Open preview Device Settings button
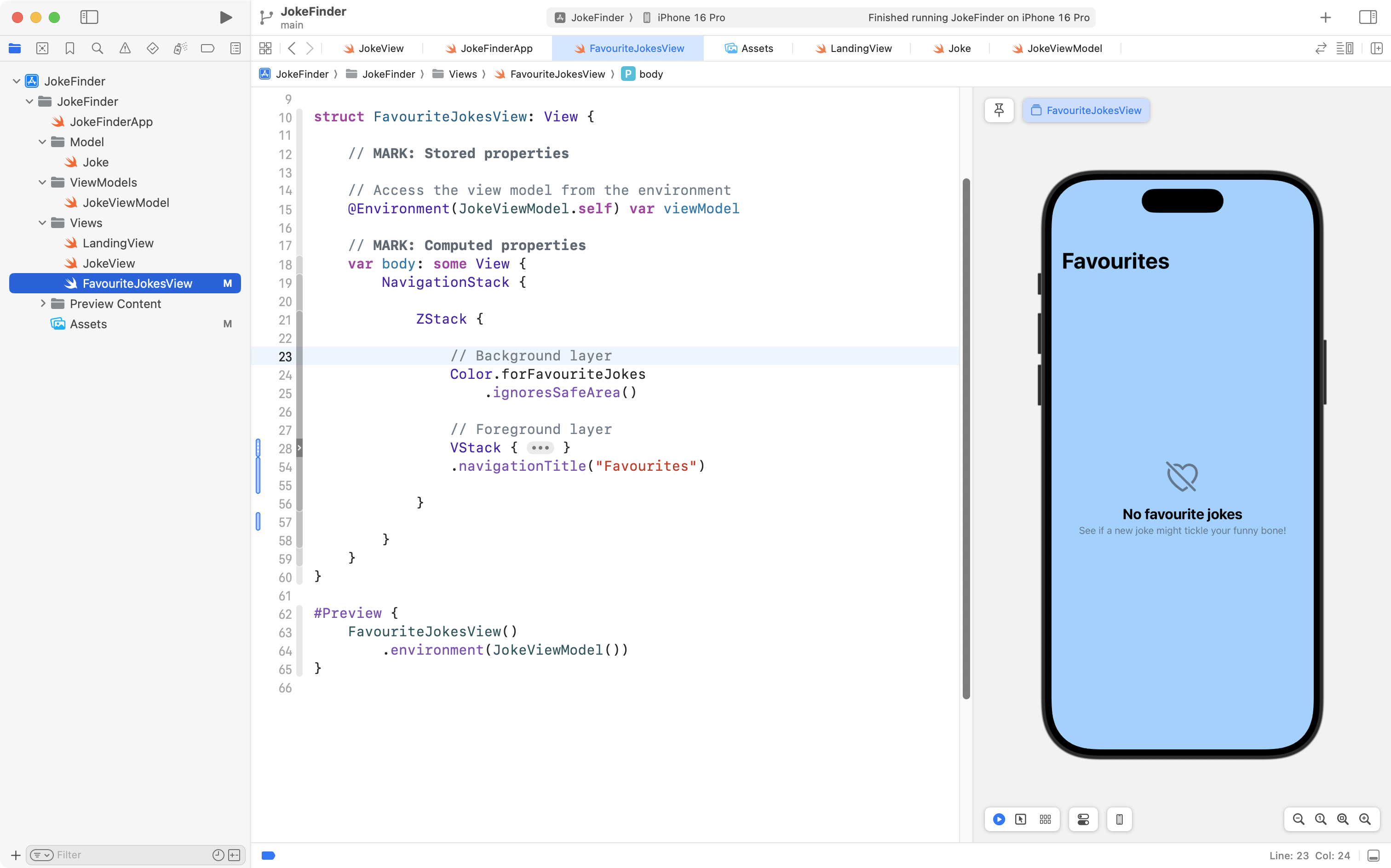This screenshot has width=1391, height=868. tap(1083, 819)
